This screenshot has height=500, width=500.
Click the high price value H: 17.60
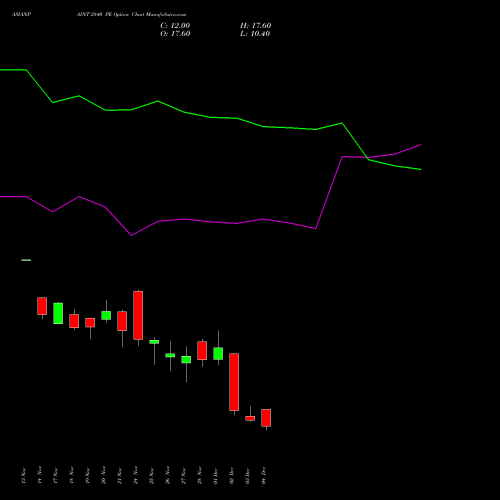coord(255,26)
